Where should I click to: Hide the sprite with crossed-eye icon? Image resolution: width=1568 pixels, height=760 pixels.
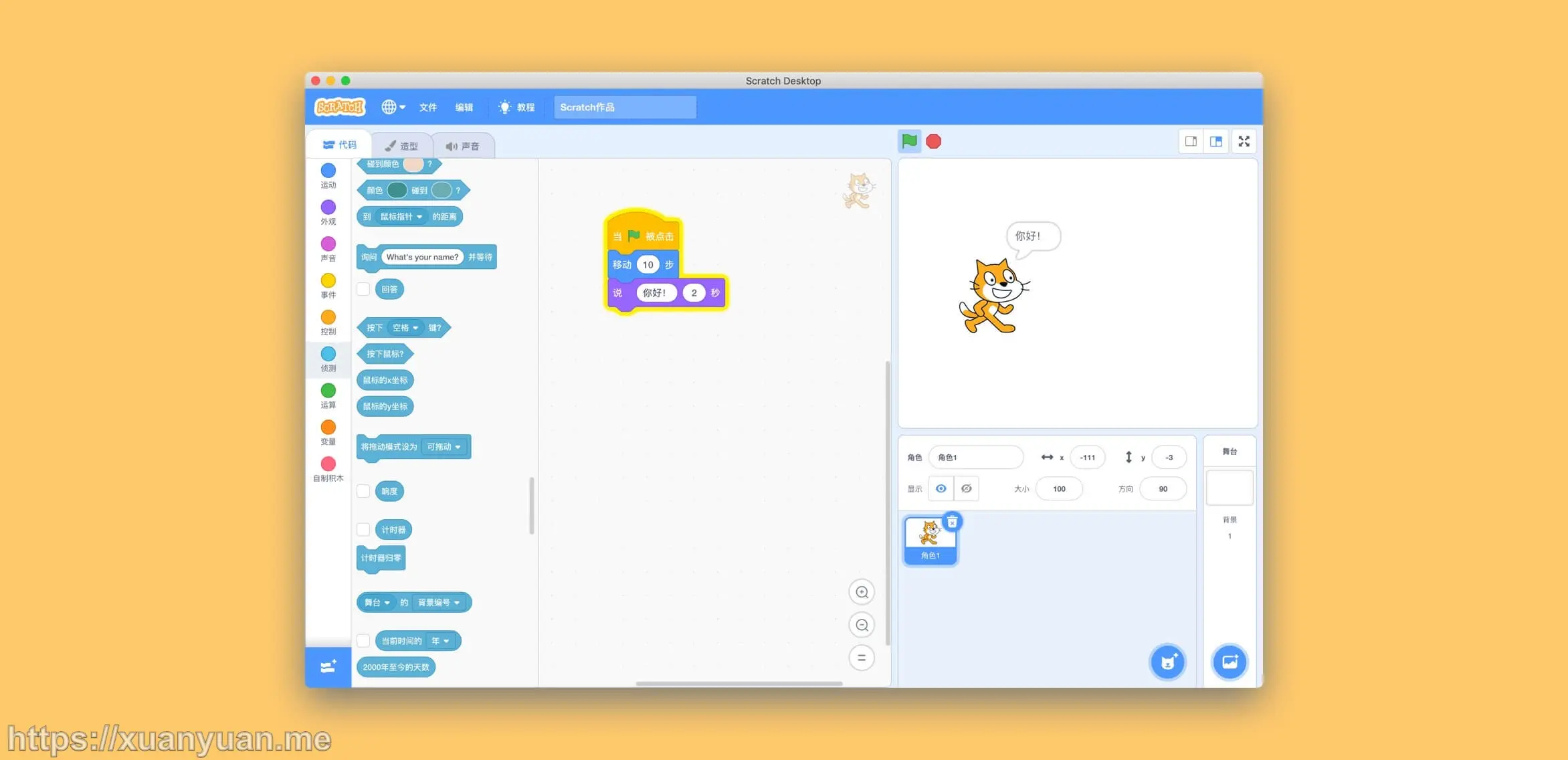967,488
